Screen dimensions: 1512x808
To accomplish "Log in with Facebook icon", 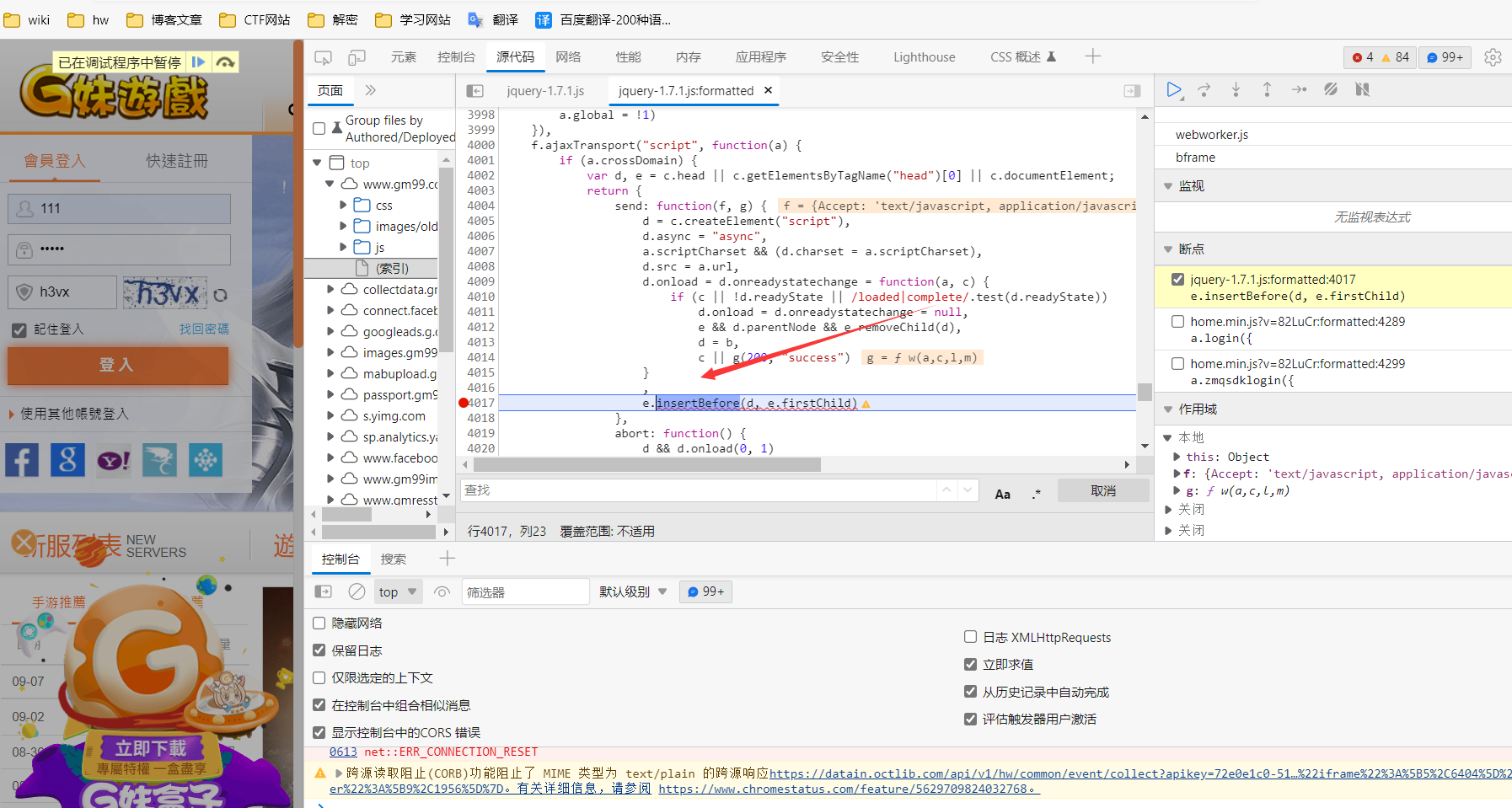I will (22, 460).
